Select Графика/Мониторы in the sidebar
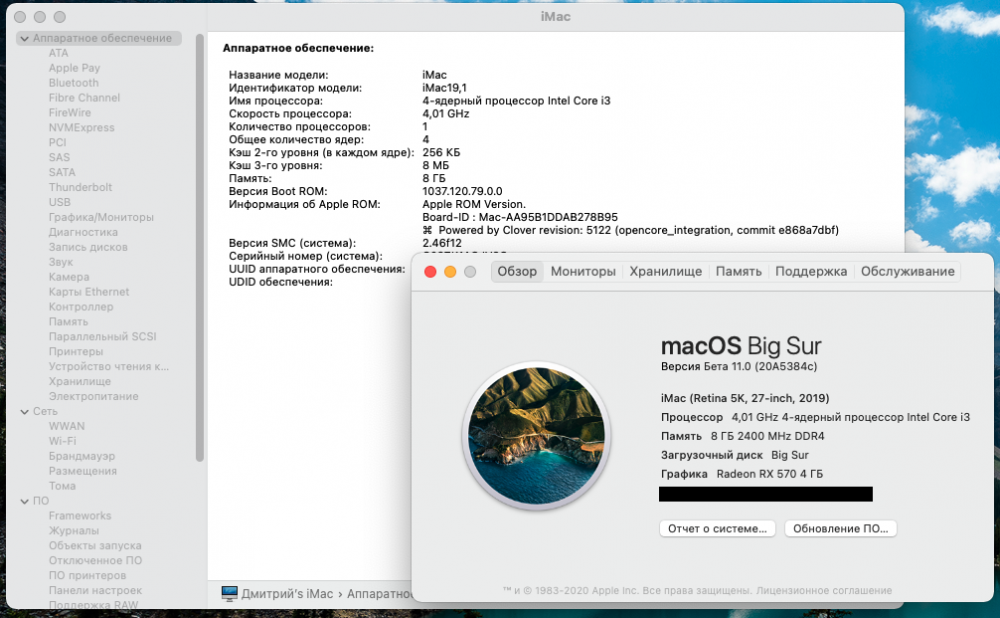This screenshot has height=618, width=1000. pos(101,217)
